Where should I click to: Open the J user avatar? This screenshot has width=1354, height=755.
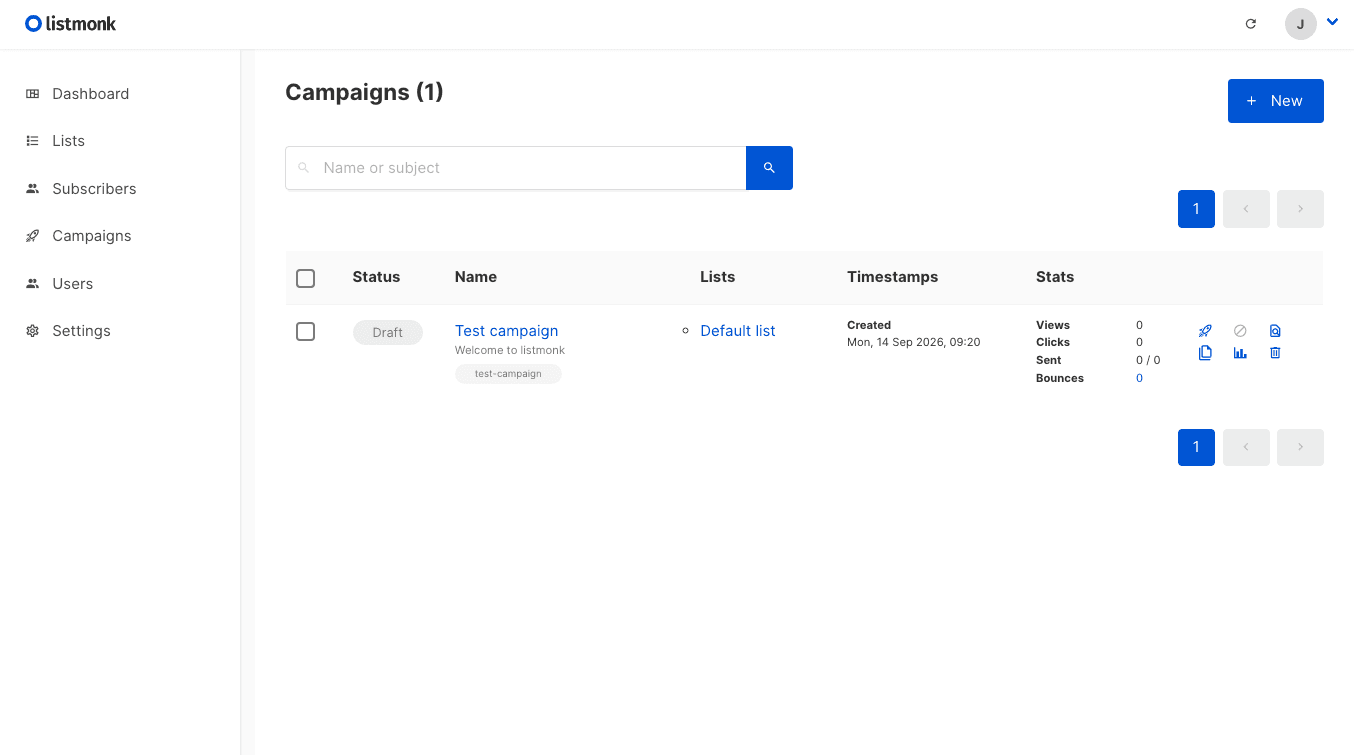pyautogui.click(x=1300, y=24)
